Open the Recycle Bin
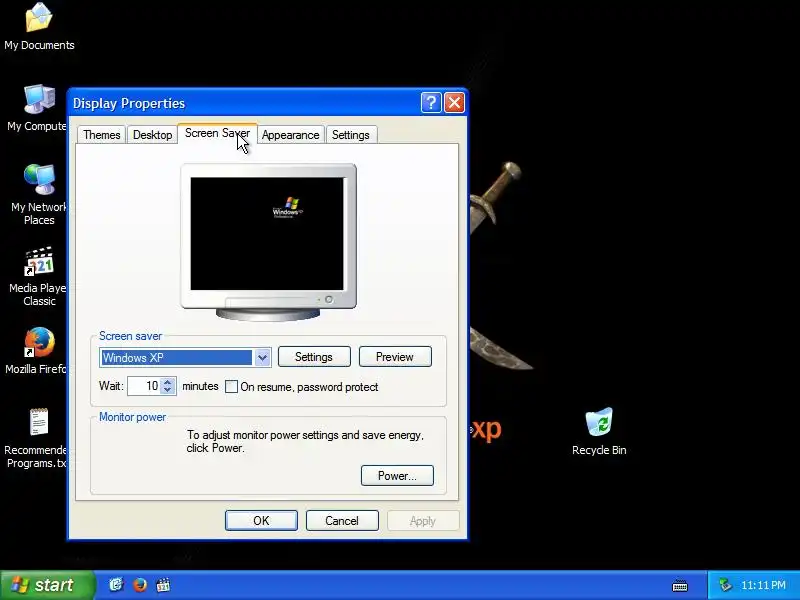Screen dimensions: 800x600 point(599,432)
